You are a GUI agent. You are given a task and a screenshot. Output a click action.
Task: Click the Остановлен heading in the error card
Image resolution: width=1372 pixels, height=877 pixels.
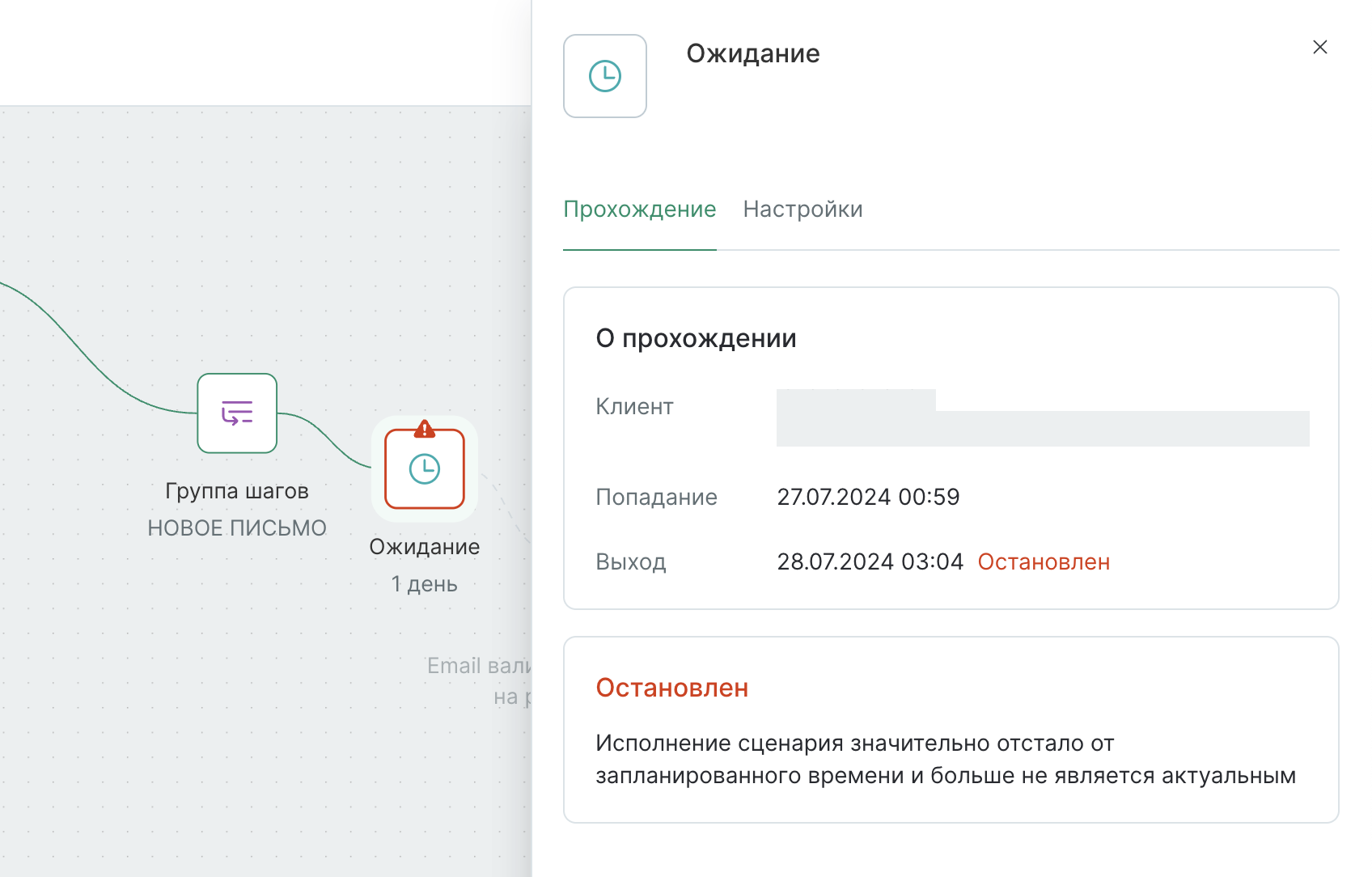point(672,688)
